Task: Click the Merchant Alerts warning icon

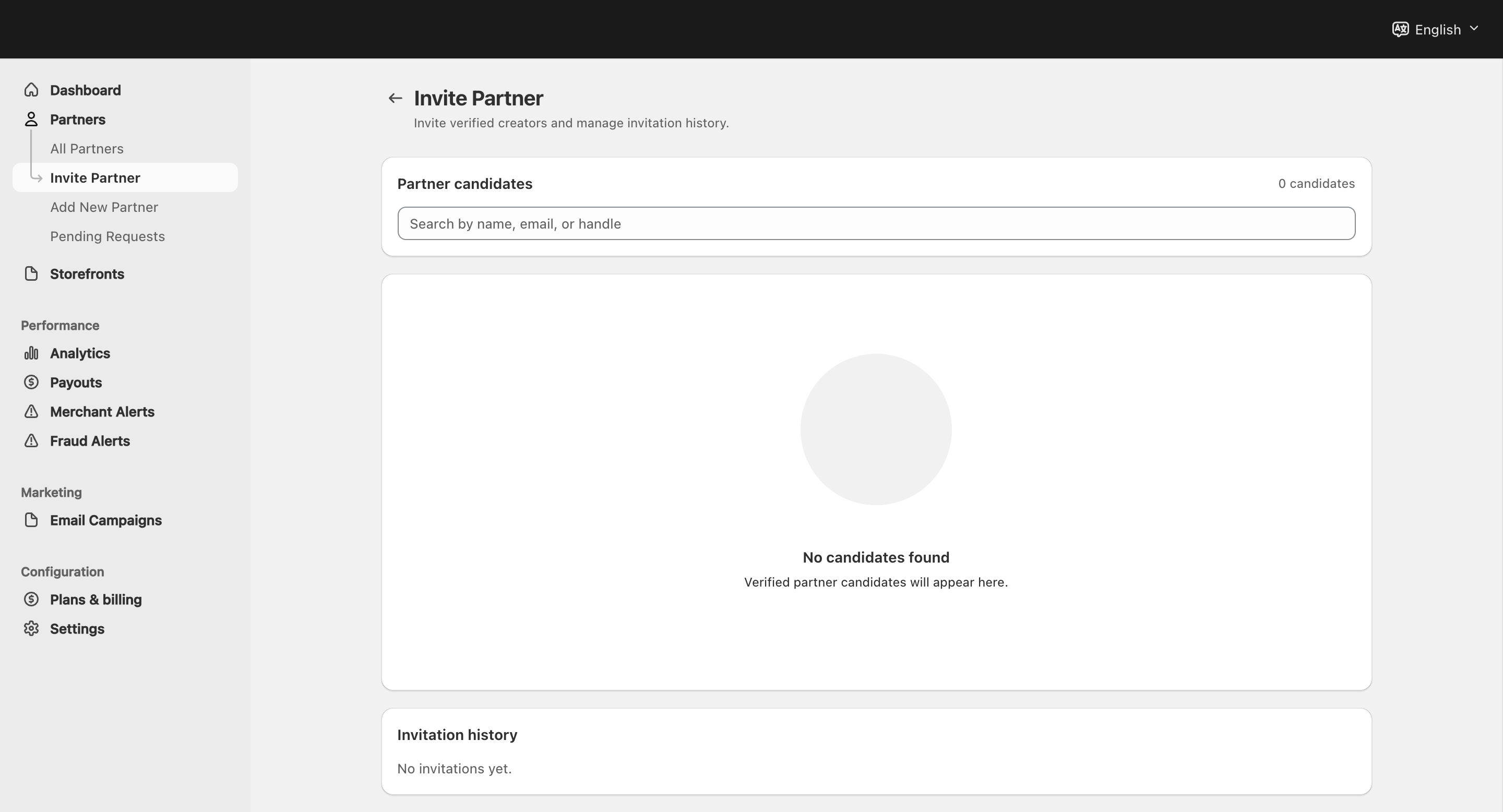Action: coord(31,411)
